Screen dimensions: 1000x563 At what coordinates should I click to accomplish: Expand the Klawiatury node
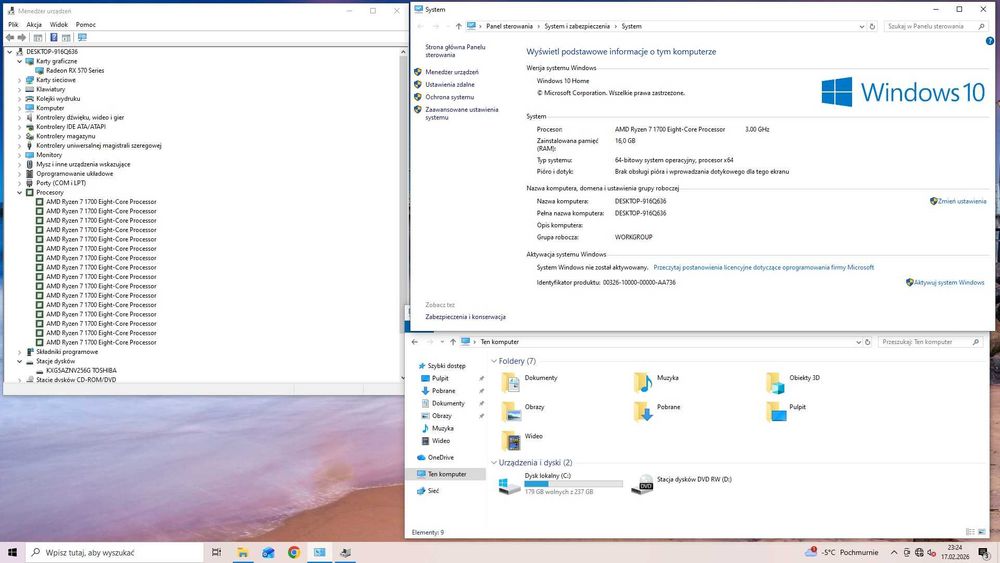pyautogui.click(x=20, y=89)
